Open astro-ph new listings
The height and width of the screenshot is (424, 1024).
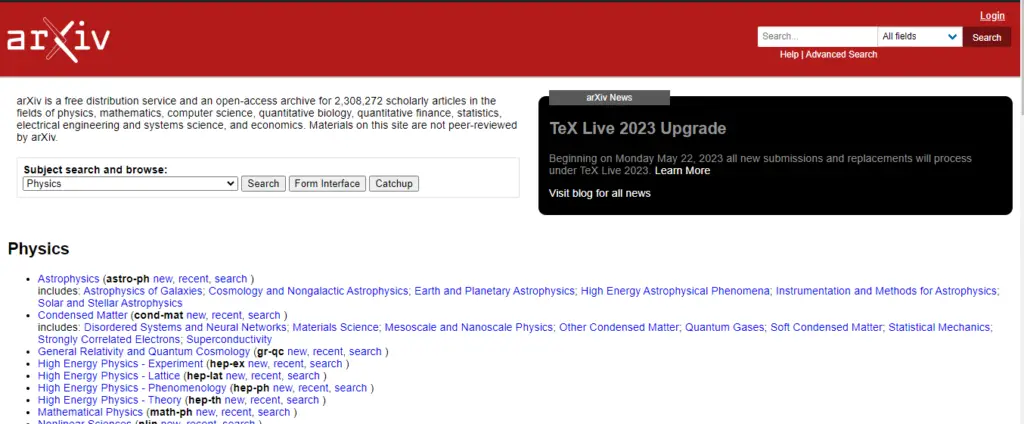point(163,279)
